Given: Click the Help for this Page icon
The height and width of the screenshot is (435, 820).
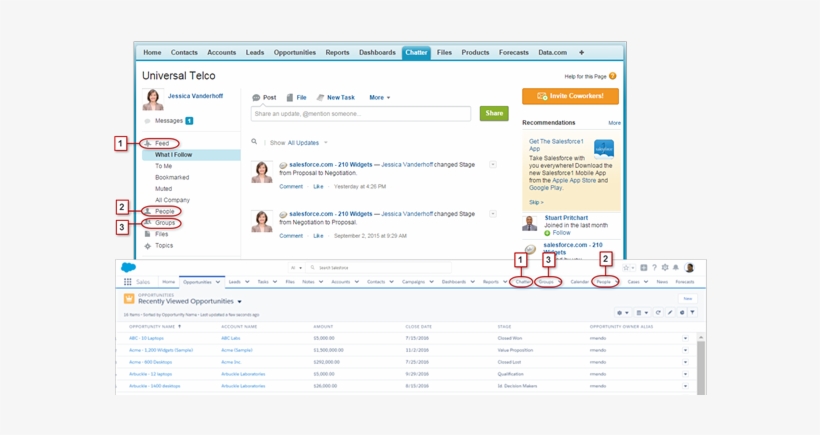Looking at the screenshot, I should [613, 76].
